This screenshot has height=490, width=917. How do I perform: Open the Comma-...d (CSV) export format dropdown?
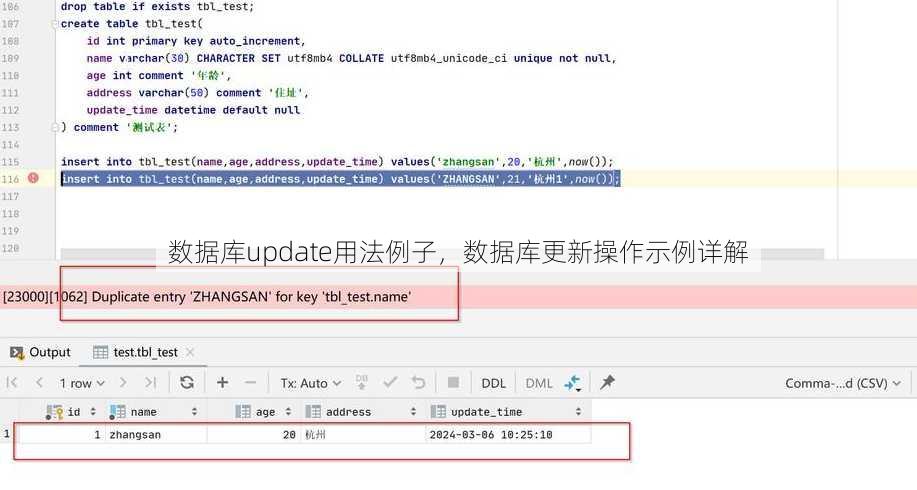(x=843, y=384)
